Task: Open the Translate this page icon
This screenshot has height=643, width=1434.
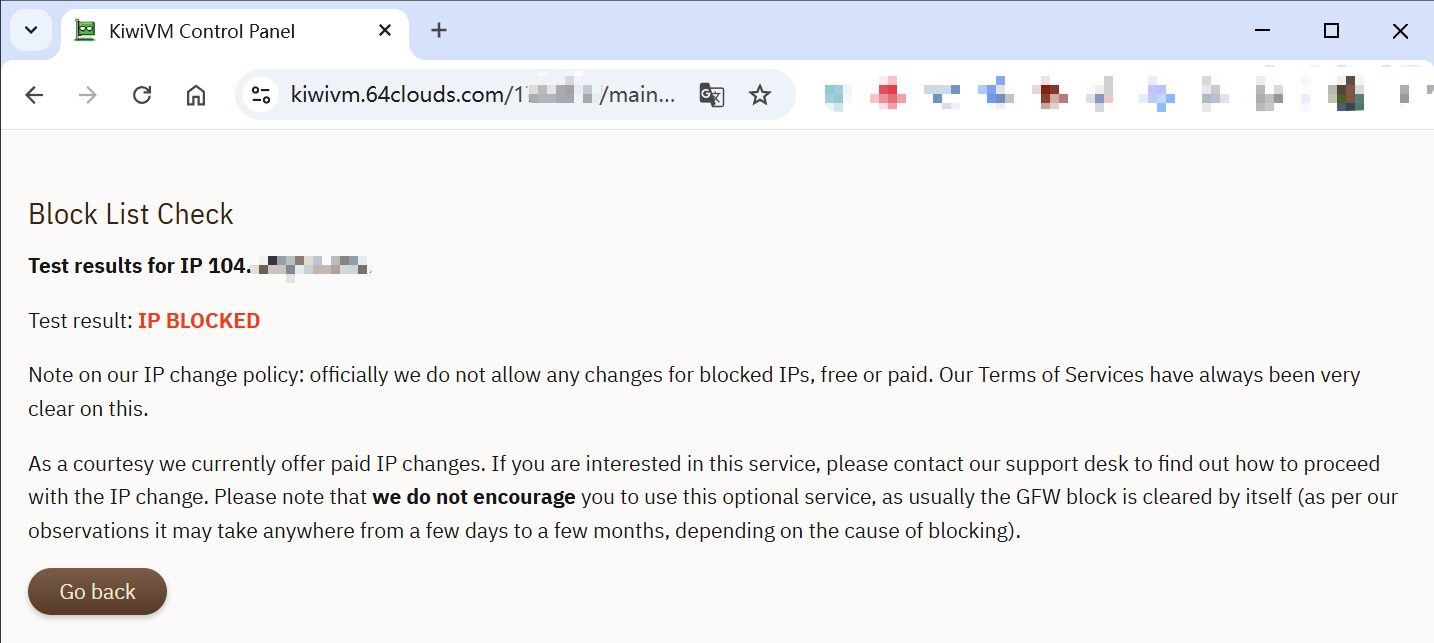Action: [711, 95]
